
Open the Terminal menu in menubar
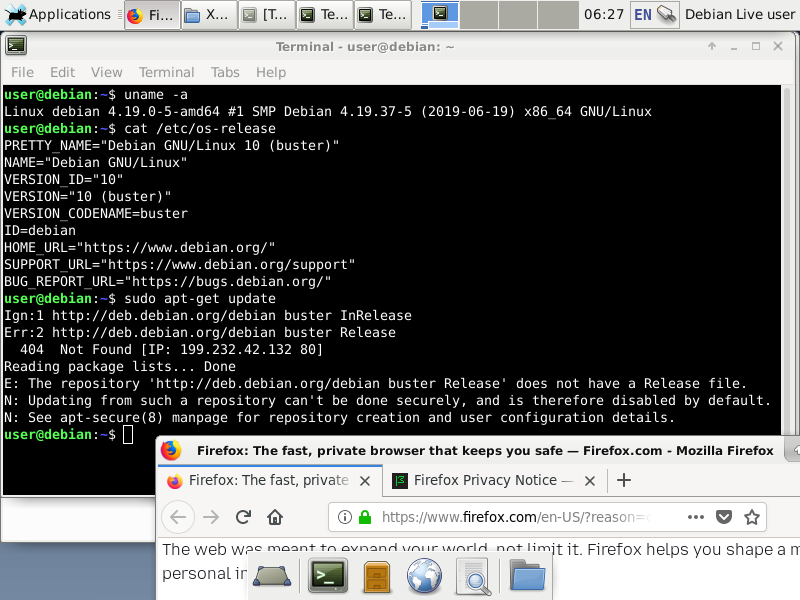point(166,72)
